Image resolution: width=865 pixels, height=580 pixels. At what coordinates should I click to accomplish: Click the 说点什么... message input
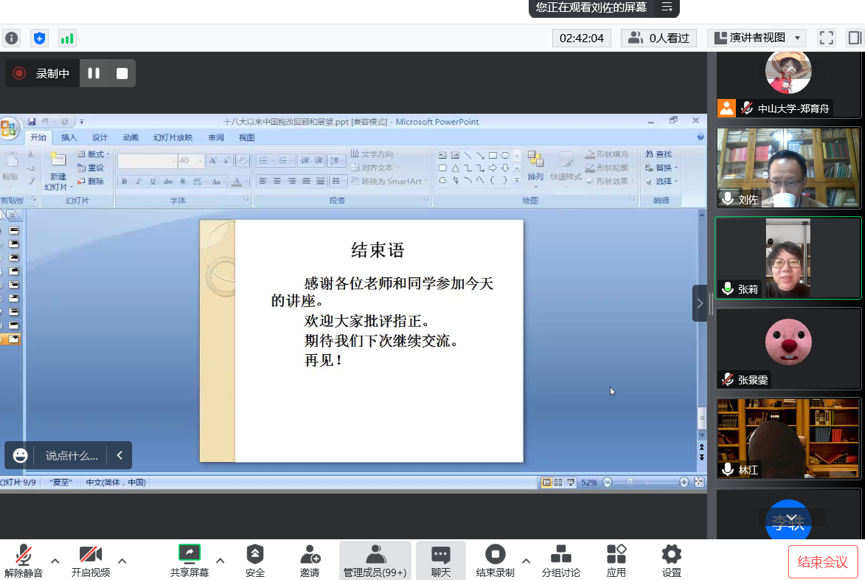[x=72, y=456]
